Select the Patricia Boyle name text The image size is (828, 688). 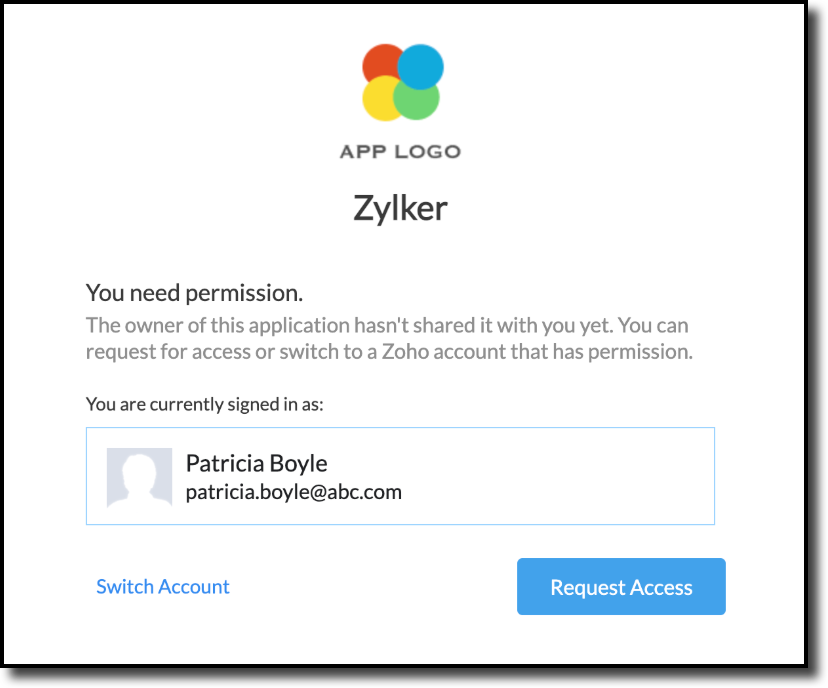click(256, 463)
